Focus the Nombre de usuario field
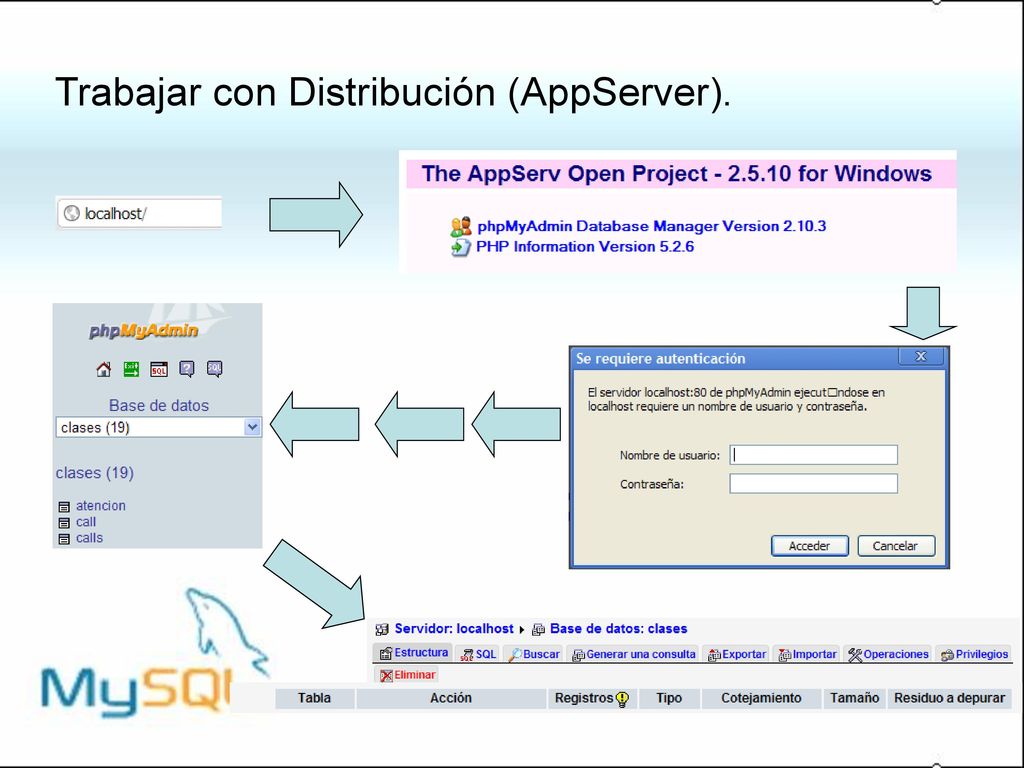Screen dimensions: 1024x768 tap(814, 455)
